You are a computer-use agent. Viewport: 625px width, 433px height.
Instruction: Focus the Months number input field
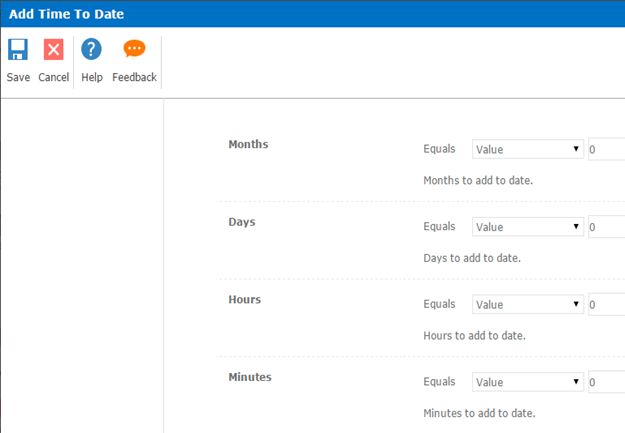606,149
